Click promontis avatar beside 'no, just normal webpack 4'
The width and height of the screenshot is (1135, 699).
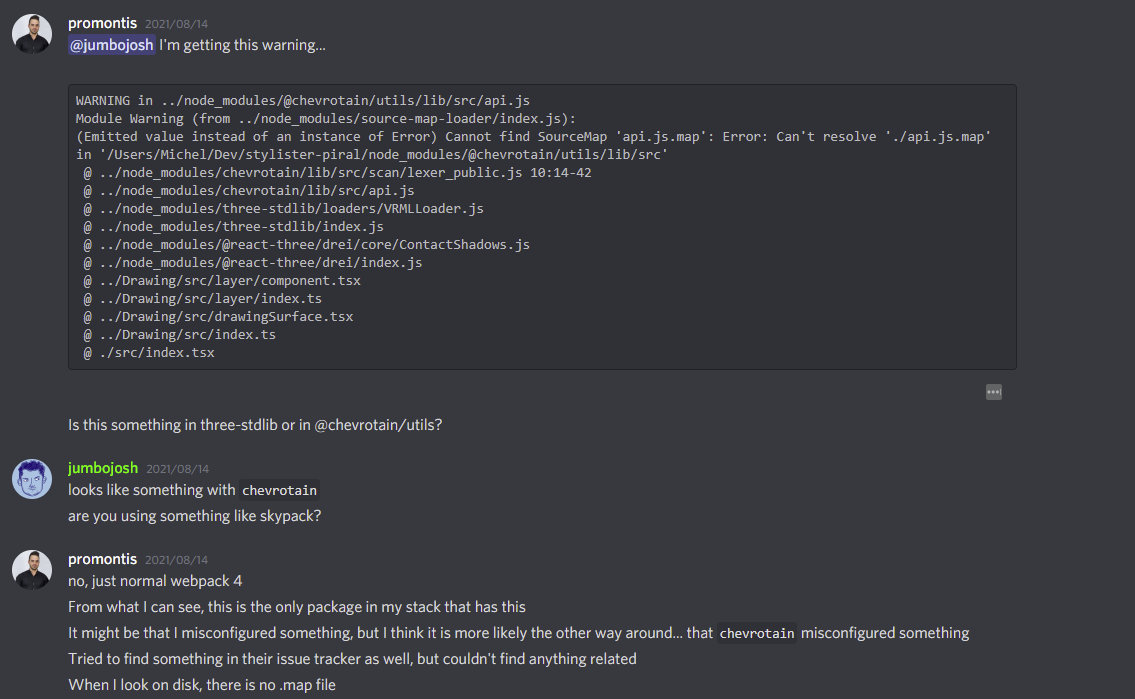(x=32, y=570)
